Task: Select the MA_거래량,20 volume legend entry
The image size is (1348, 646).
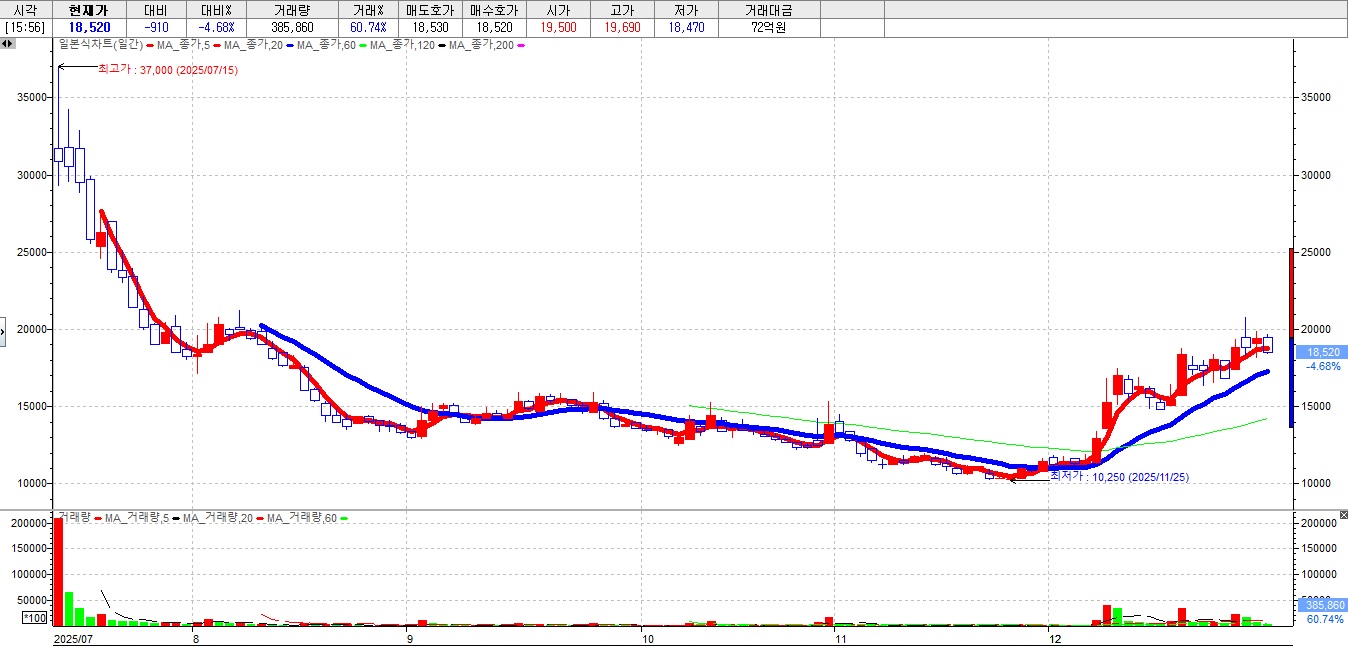Action: click(x=216, y=517)
